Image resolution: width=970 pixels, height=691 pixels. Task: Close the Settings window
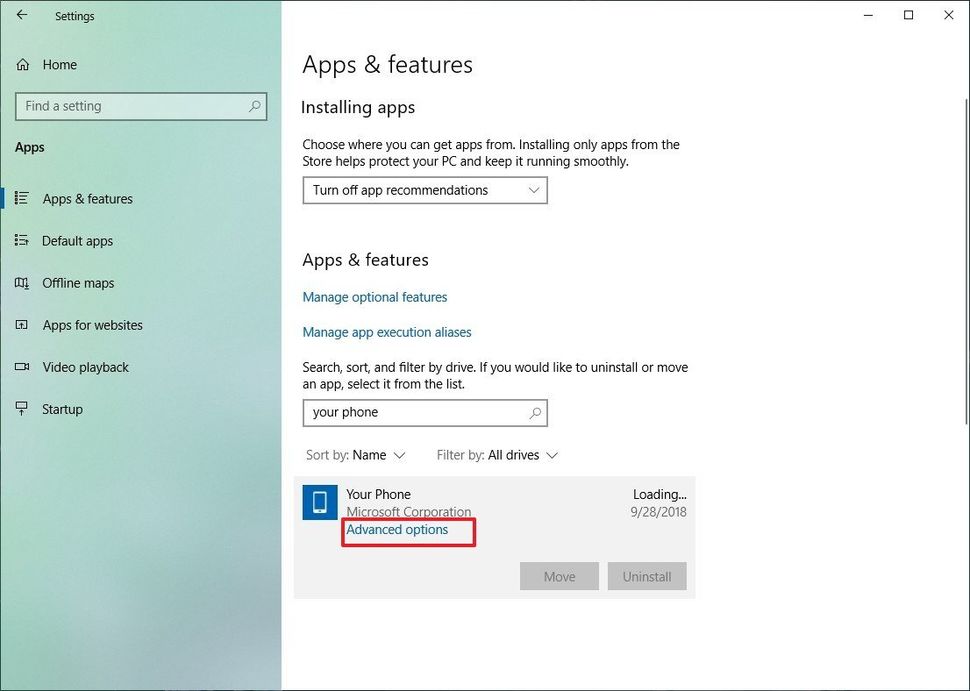[x=948, y=15]
